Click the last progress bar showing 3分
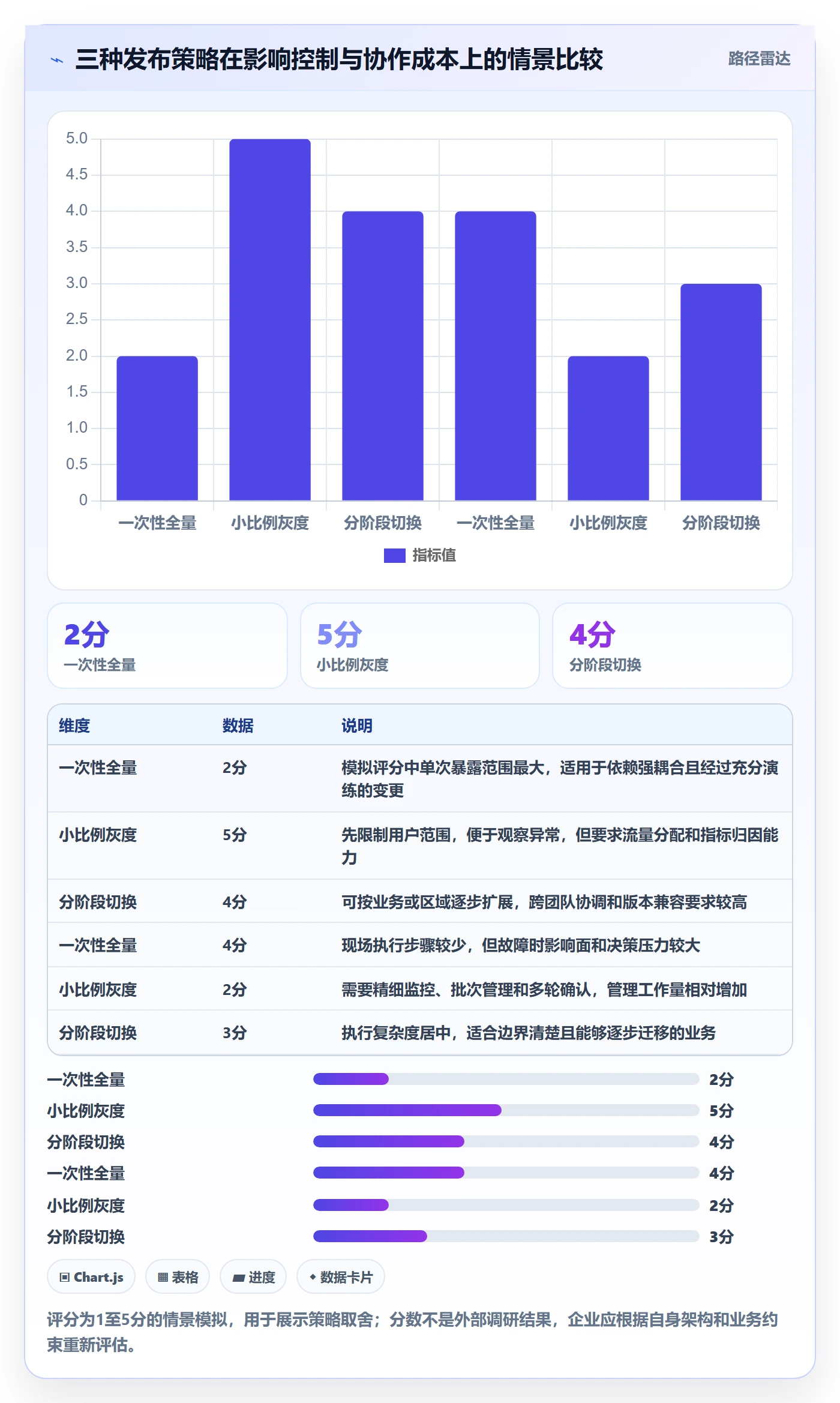 point(506,1236)
